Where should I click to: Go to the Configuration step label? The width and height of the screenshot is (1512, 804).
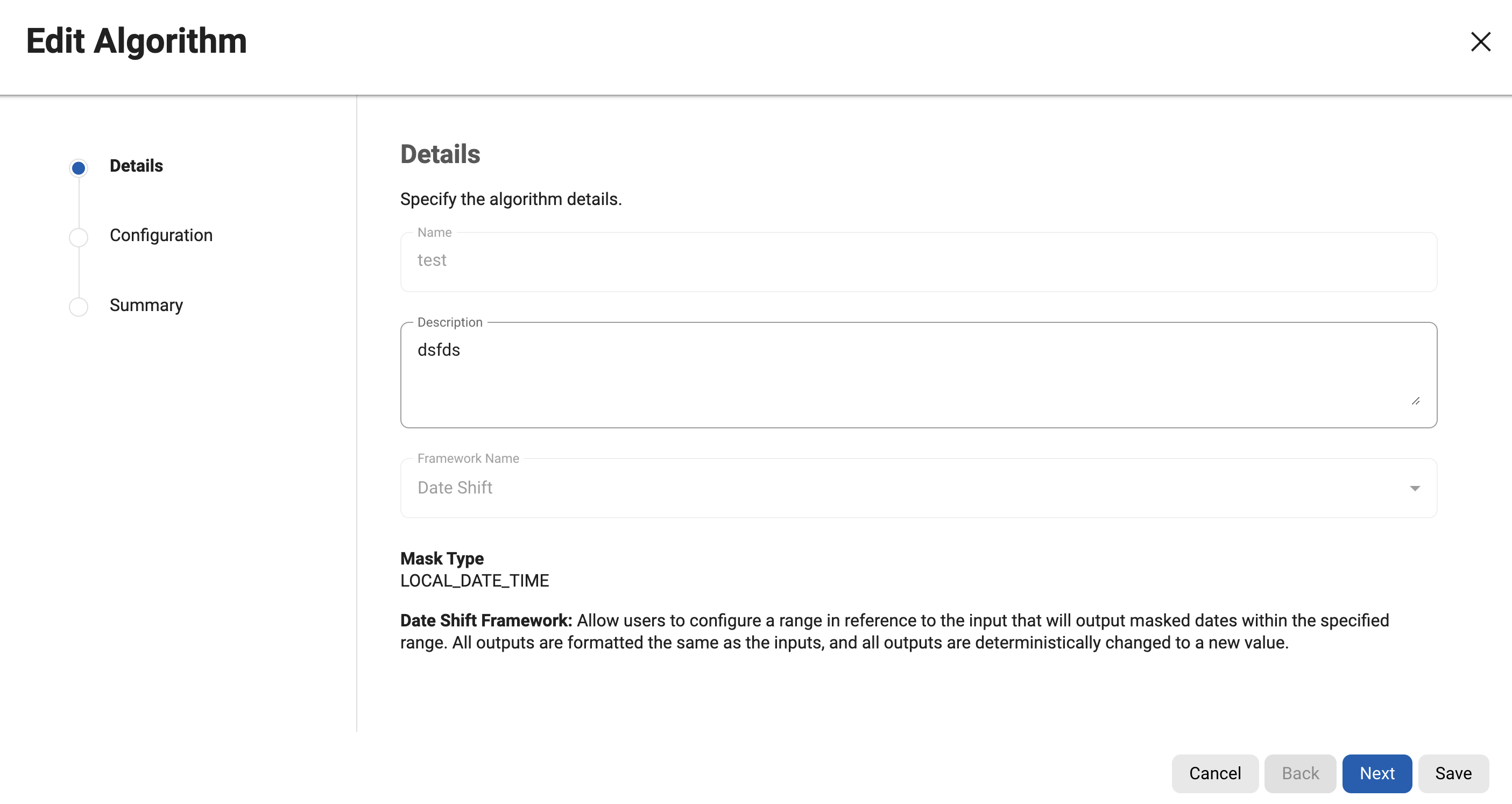click(x=161, y=235)
